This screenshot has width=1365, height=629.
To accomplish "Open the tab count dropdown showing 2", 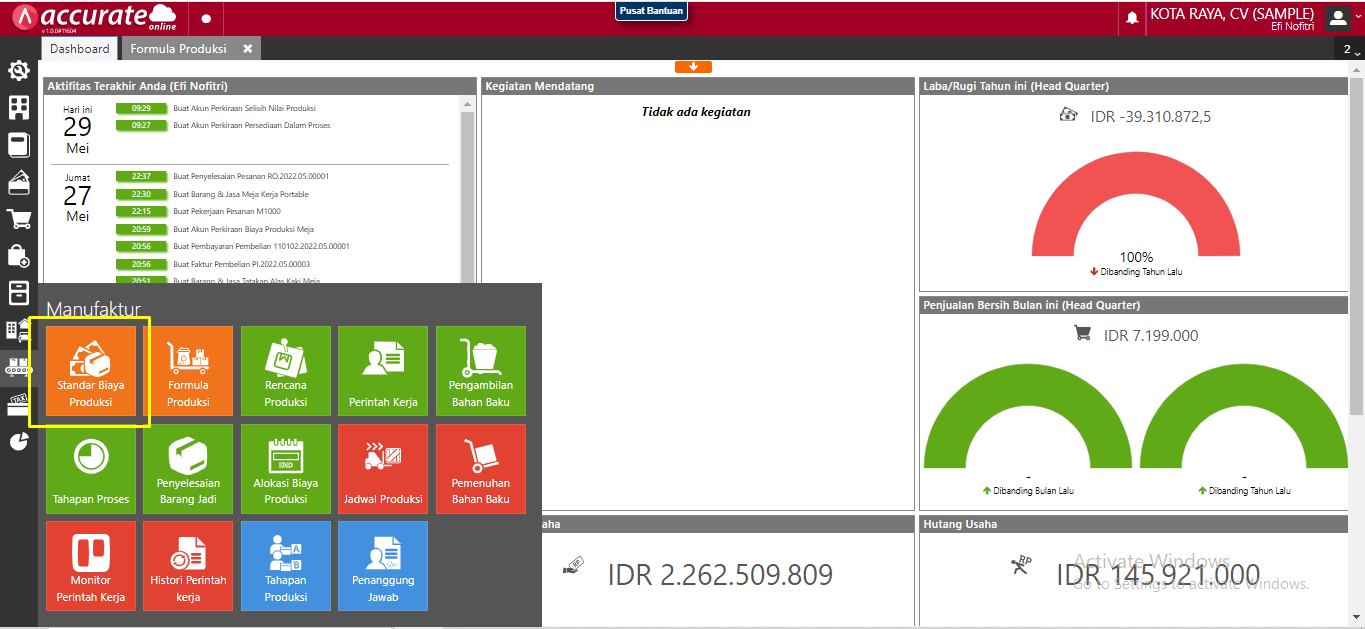I will click(1351, 49).
